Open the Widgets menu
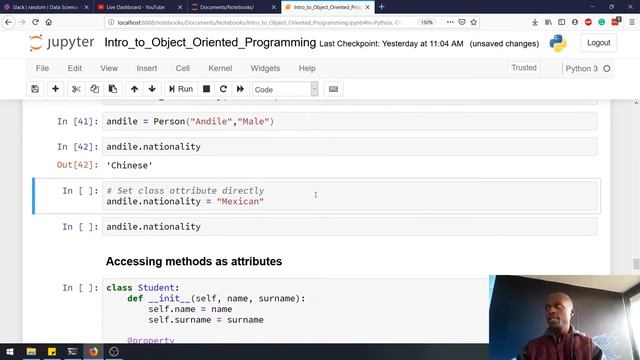The image size is (640, 360). coord(265,68)
